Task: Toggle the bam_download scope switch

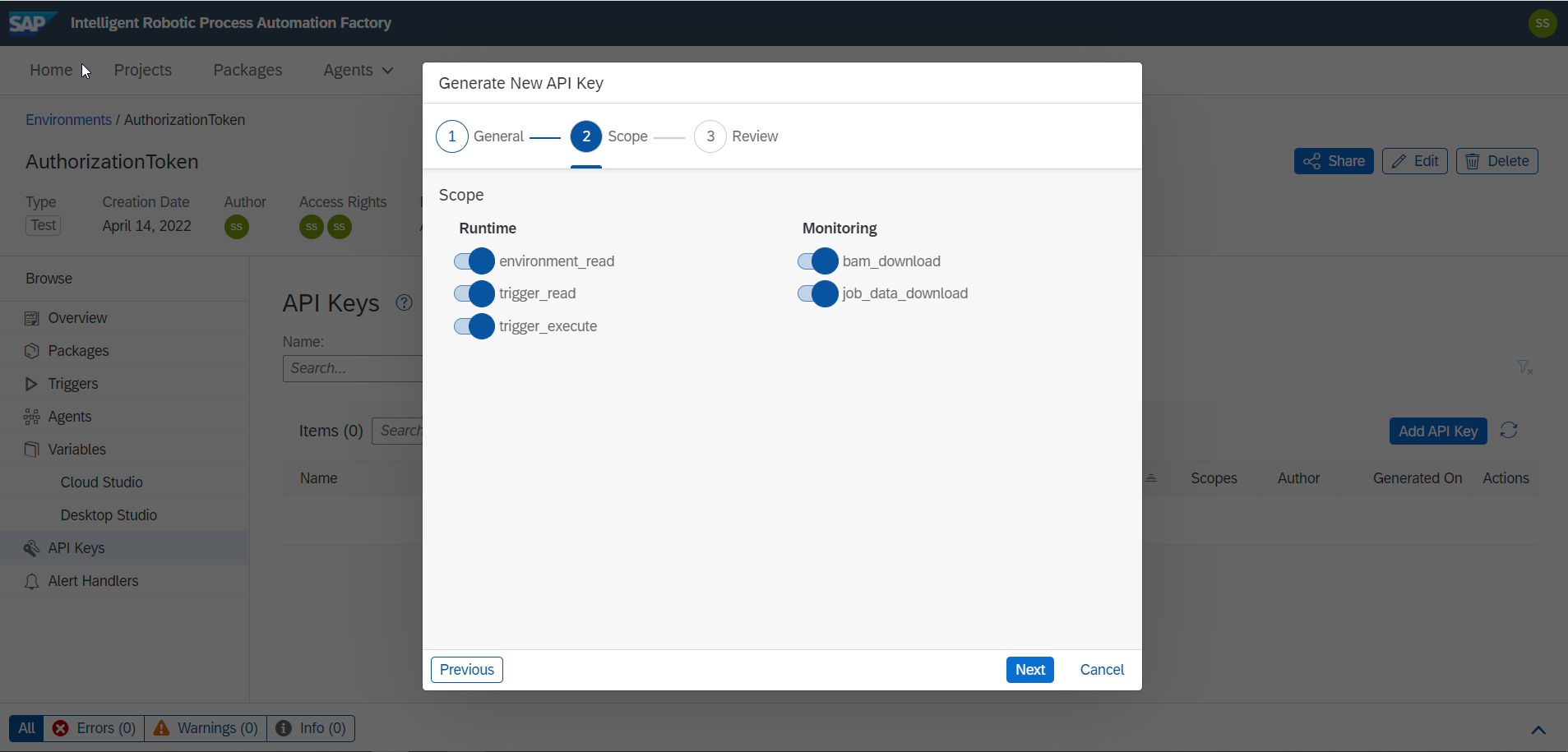Action: coord(818,261)
